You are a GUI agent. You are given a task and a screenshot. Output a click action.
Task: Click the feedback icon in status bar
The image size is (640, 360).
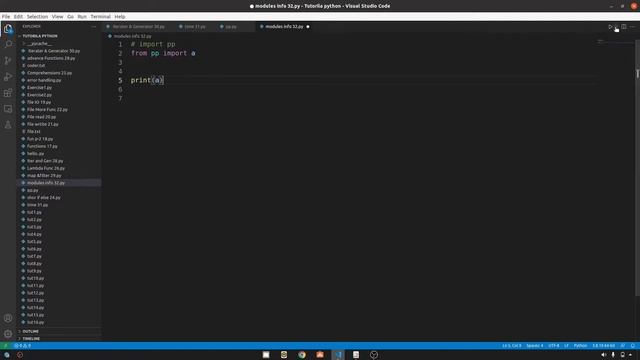[x=623, y=346]
